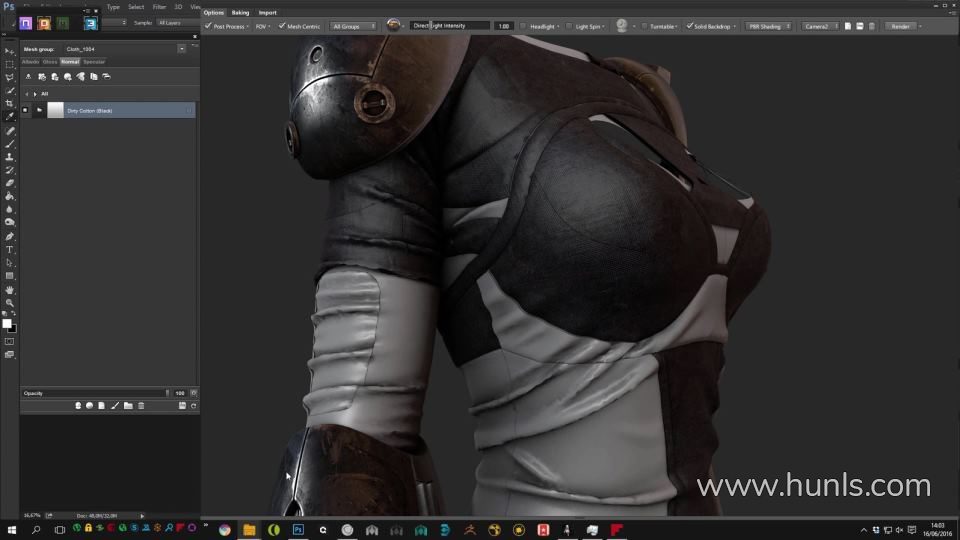This screenshot has width=960, height=540.
Task: Select the Hand tool
Action: tap(9, 290)
